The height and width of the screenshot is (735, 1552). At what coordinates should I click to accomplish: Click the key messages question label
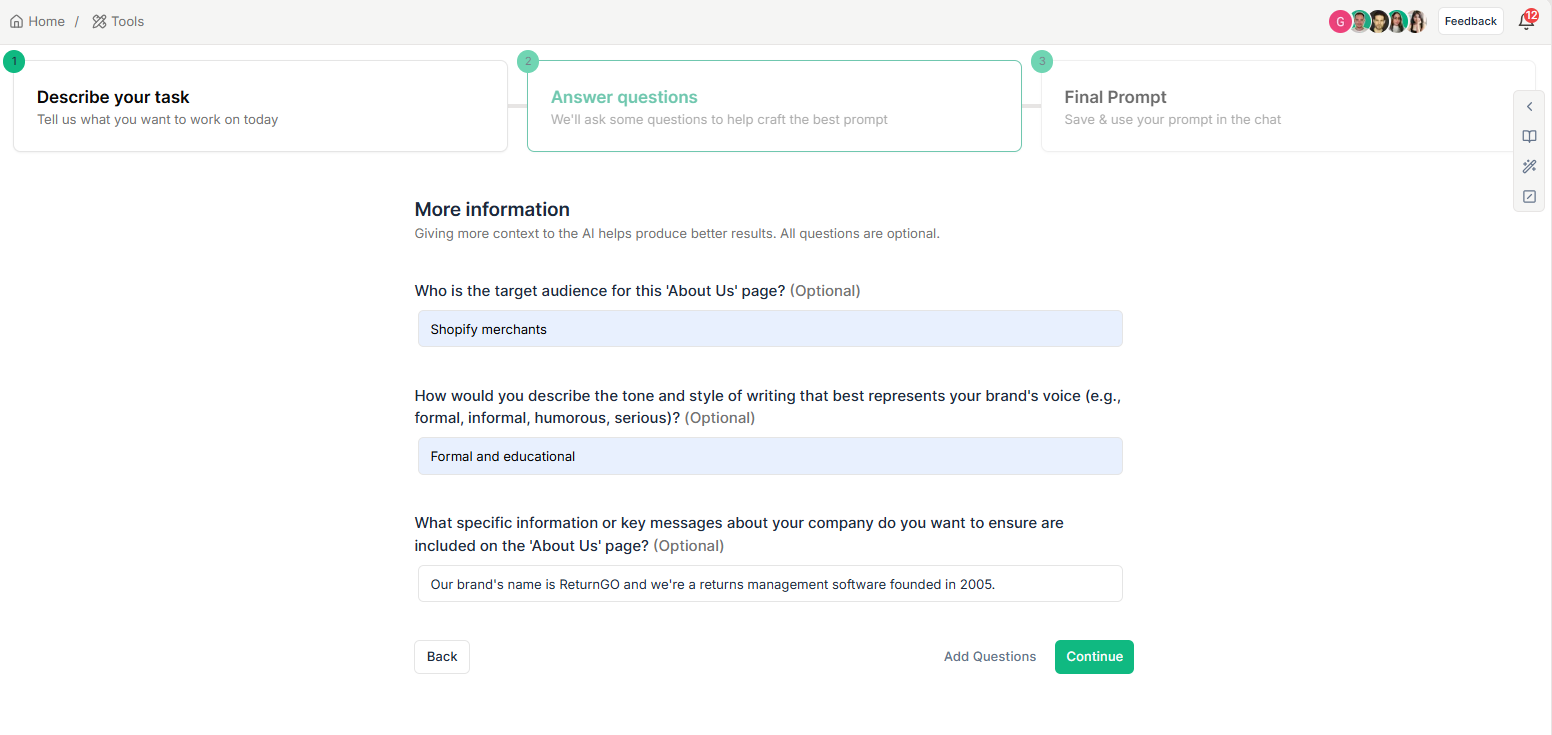click(739, 534)
